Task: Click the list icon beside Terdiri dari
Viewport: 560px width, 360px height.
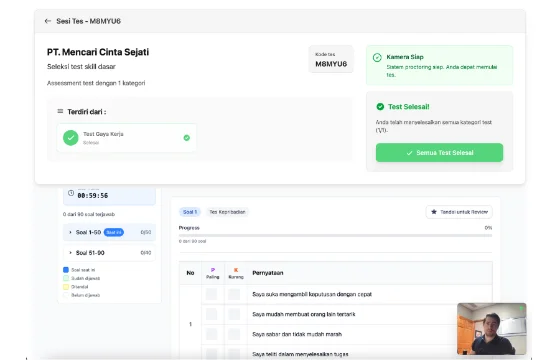Action: point(60,111)
